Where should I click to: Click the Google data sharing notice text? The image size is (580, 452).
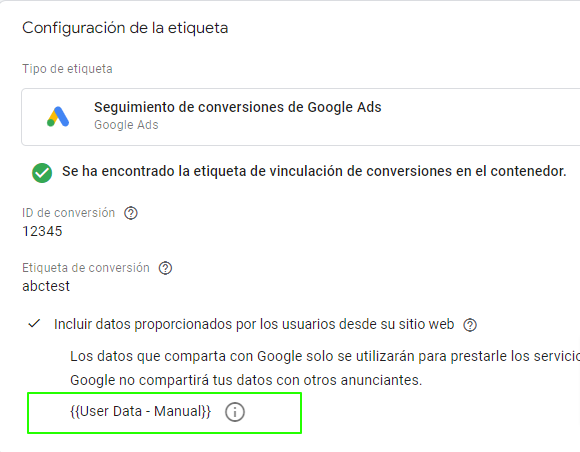325,356
